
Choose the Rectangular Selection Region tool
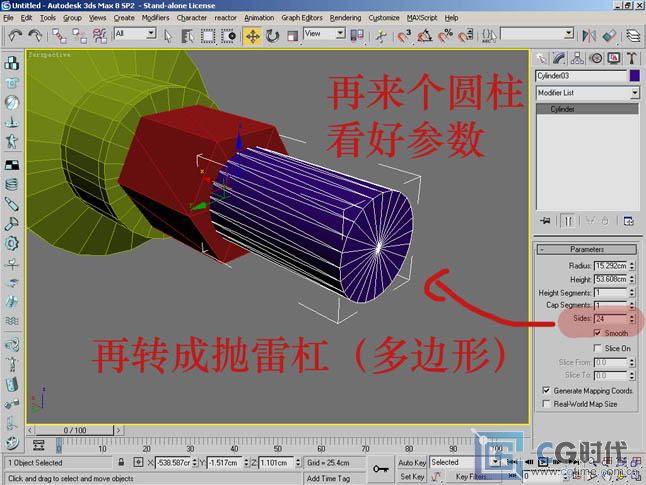coord(208,36)
